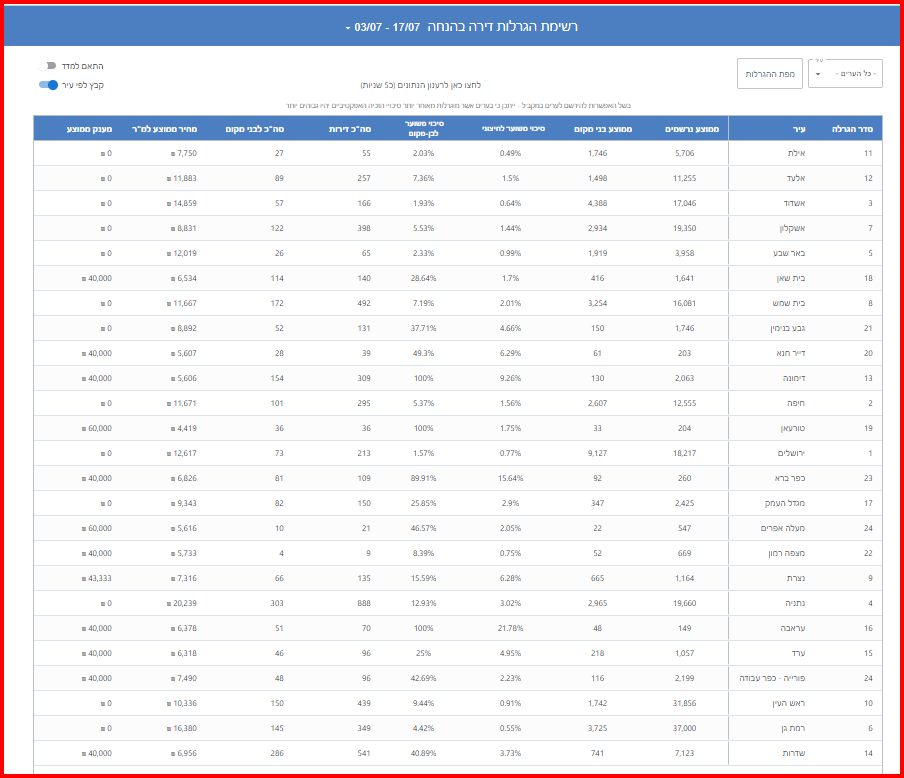The height and width of the screenshot is (778, 904).
Task: Select the מצפה רמון city row
Action: click(x=458, y=553)
